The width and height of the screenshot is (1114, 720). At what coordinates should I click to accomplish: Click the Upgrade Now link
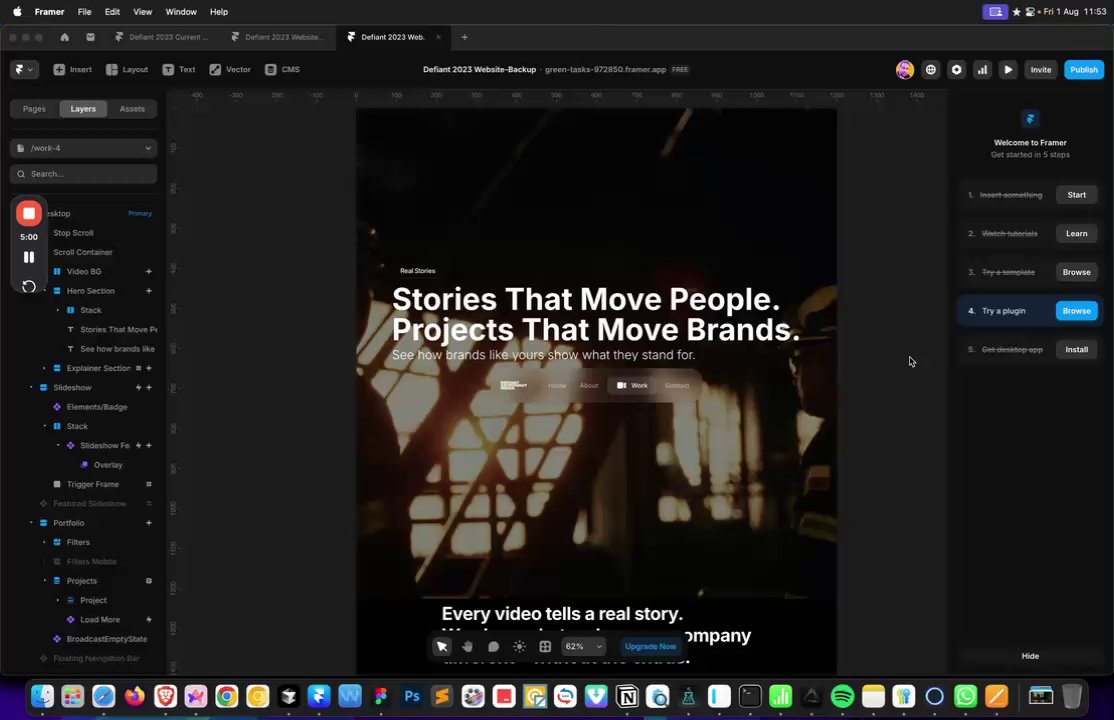click(x=650, y=646)
